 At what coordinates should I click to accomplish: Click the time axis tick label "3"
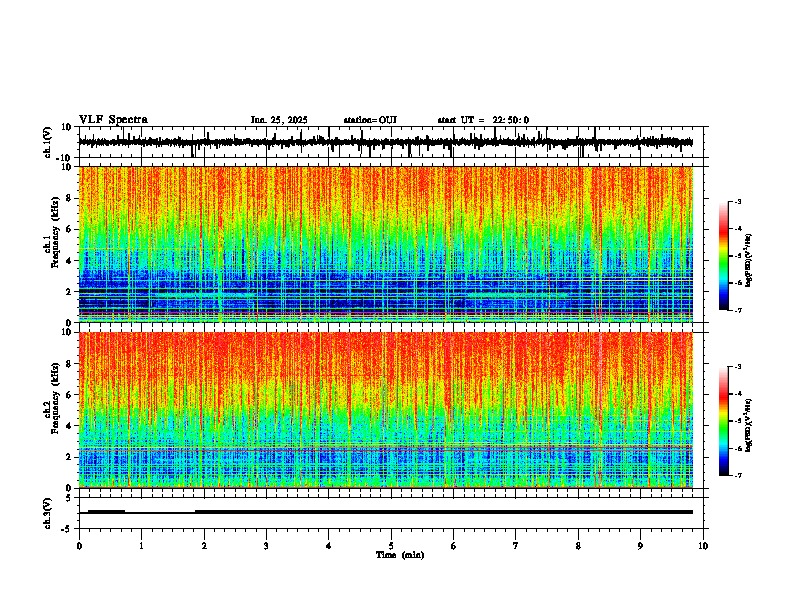pos(266,546)
